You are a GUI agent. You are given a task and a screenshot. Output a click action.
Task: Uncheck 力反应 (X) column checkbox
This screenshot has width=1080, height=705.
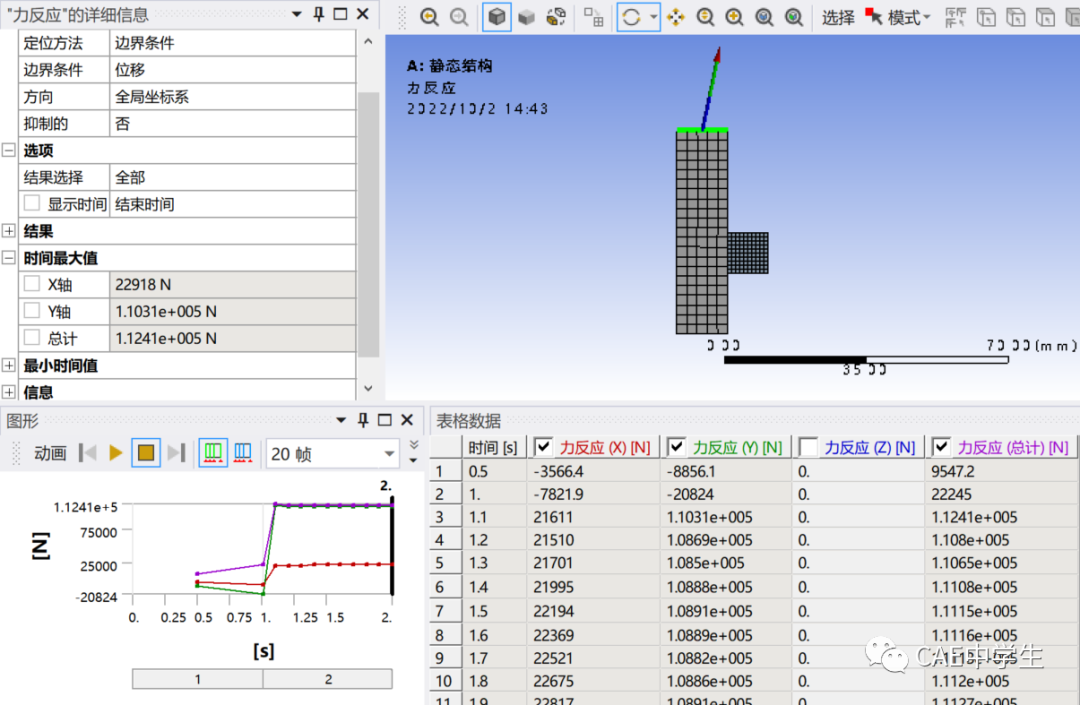(543, 447)
